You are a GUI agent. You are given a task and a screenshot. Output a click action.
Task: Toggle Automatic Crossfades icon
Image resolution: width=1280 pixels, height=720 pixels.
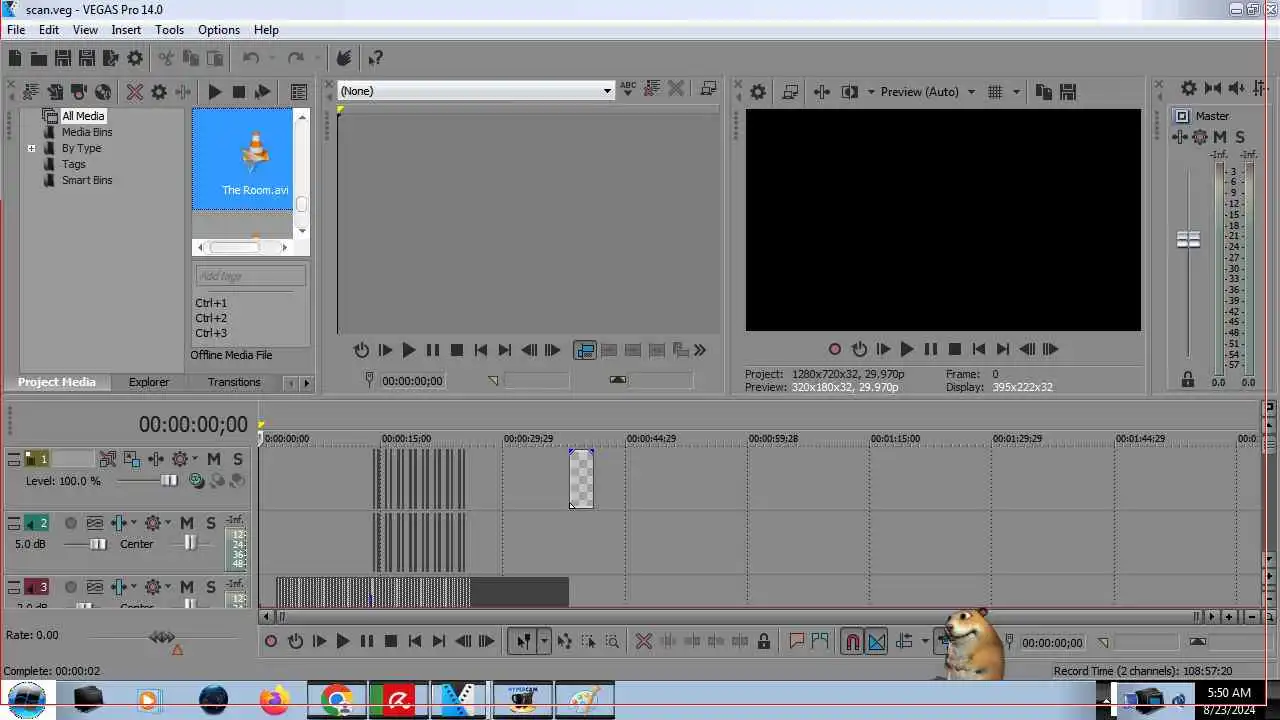876,642
